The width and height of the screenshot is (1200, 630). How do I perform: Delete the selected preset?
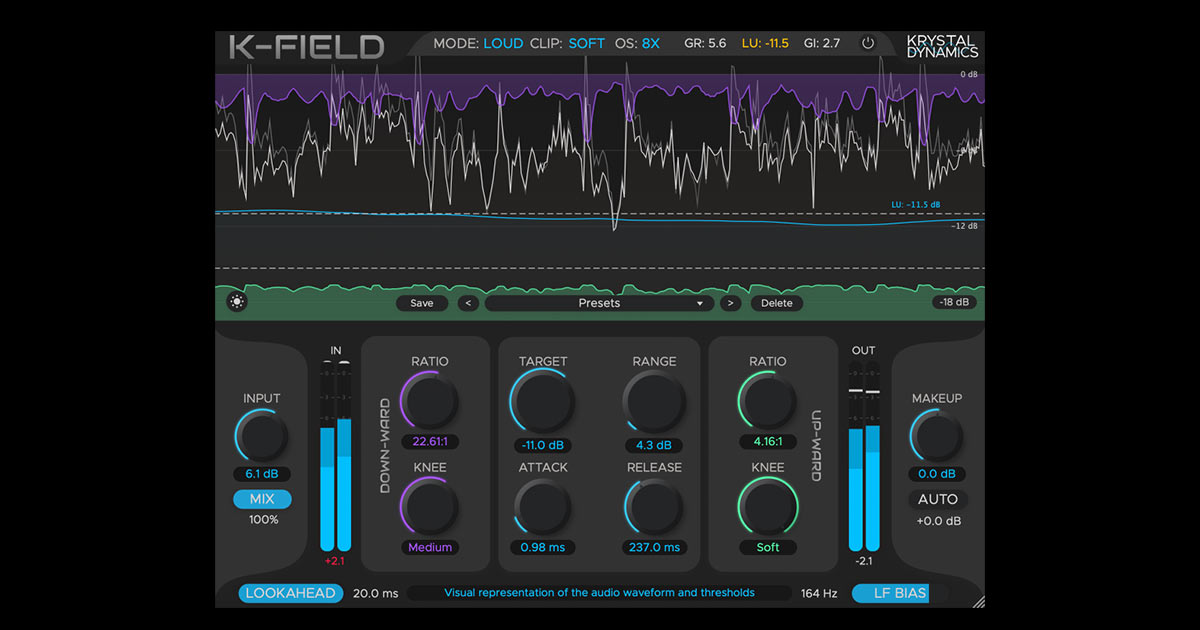coord(777,302)
